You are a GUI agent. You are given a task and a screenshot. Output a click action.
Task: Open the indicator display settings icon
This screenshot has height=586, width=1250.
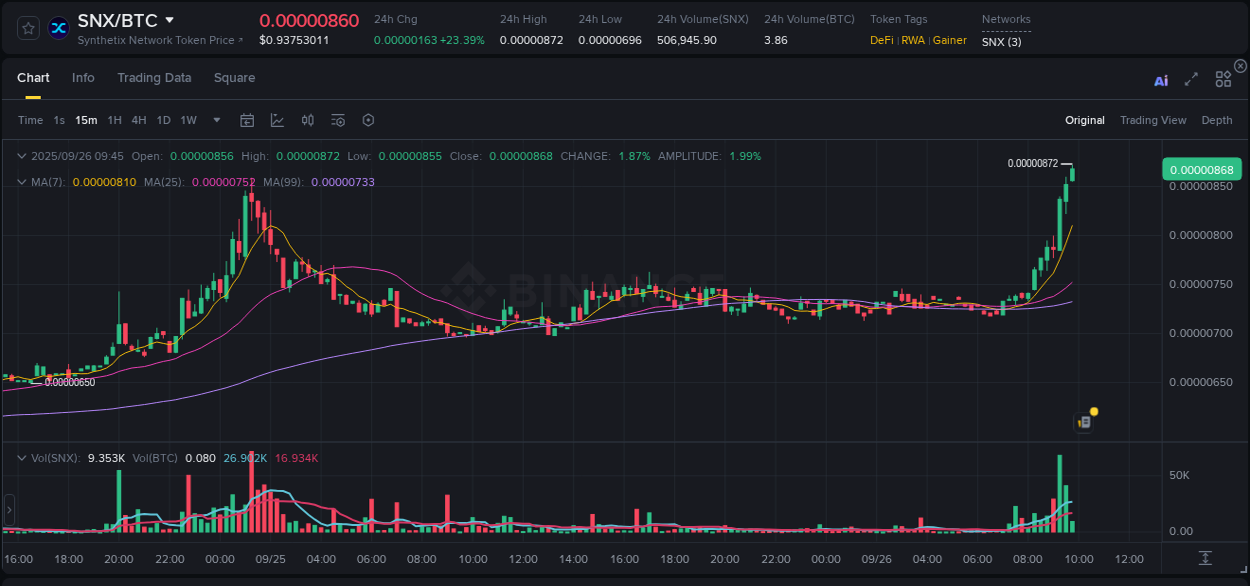coord(337,120)
